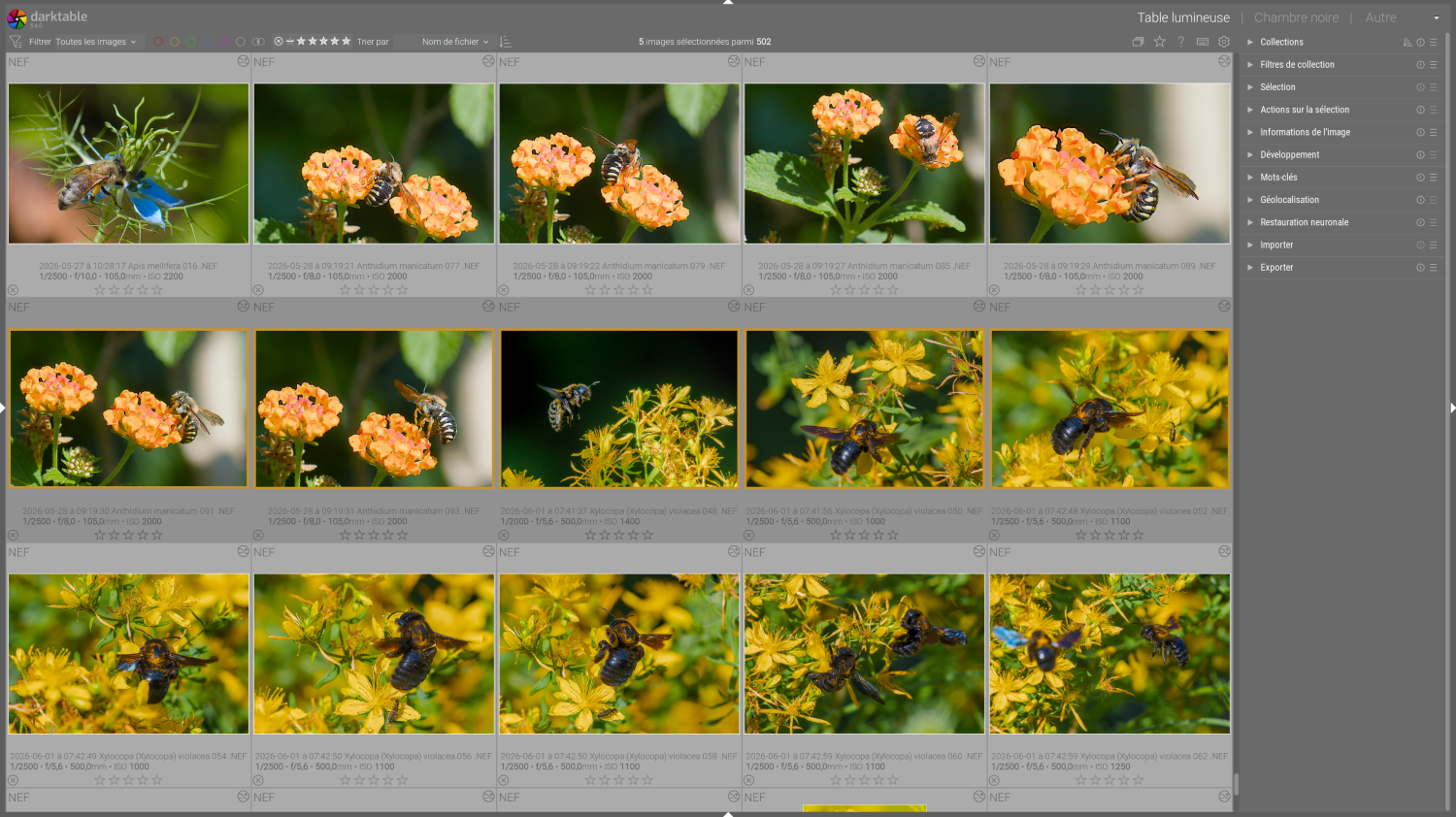Rate Anthidium manicatum 085 one star

pos(836,290)
